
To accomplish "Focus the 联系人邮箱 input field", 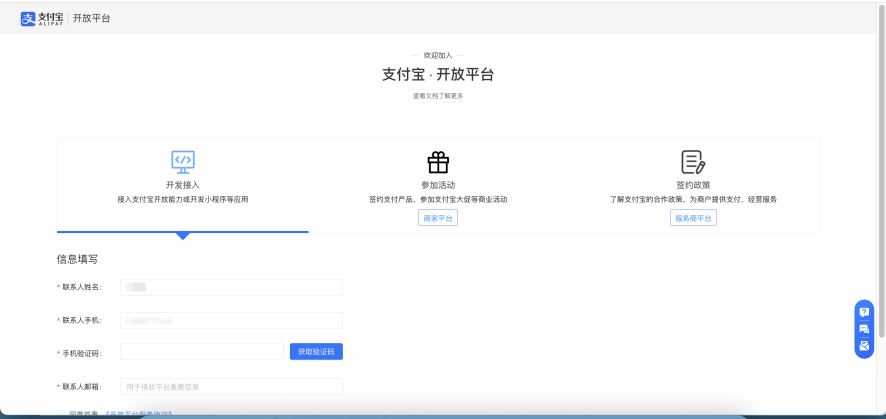I will [x=232, y=387].
